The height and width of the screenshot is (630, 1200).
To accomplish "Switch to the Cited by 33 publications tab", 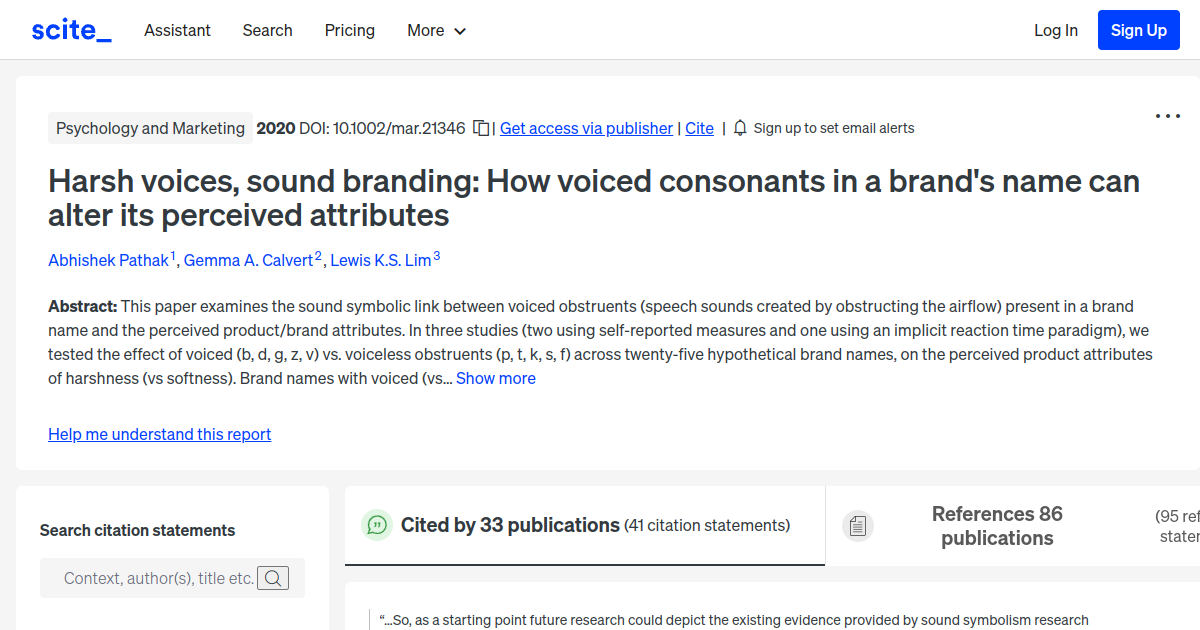I will (x=509, y=525).
